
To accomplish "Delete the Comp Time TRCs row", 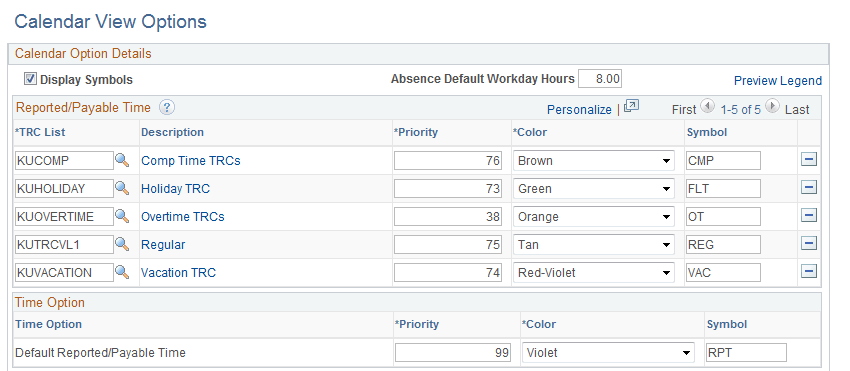I will 809,159.
